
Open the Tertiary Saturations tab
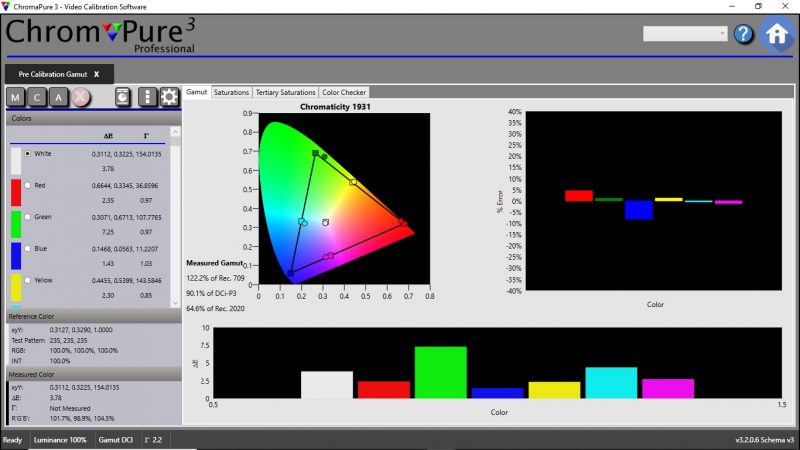tap(285, 92)
